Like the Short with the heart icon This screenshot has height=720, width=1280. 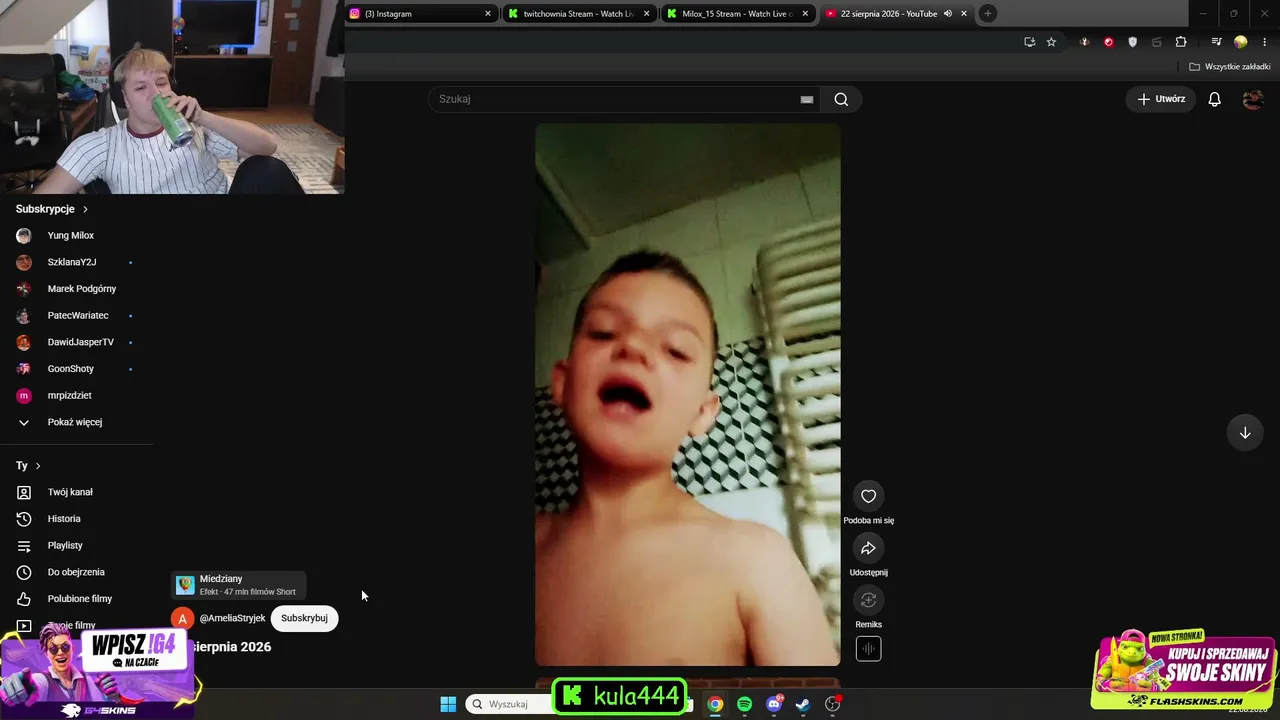click(868, 496)
